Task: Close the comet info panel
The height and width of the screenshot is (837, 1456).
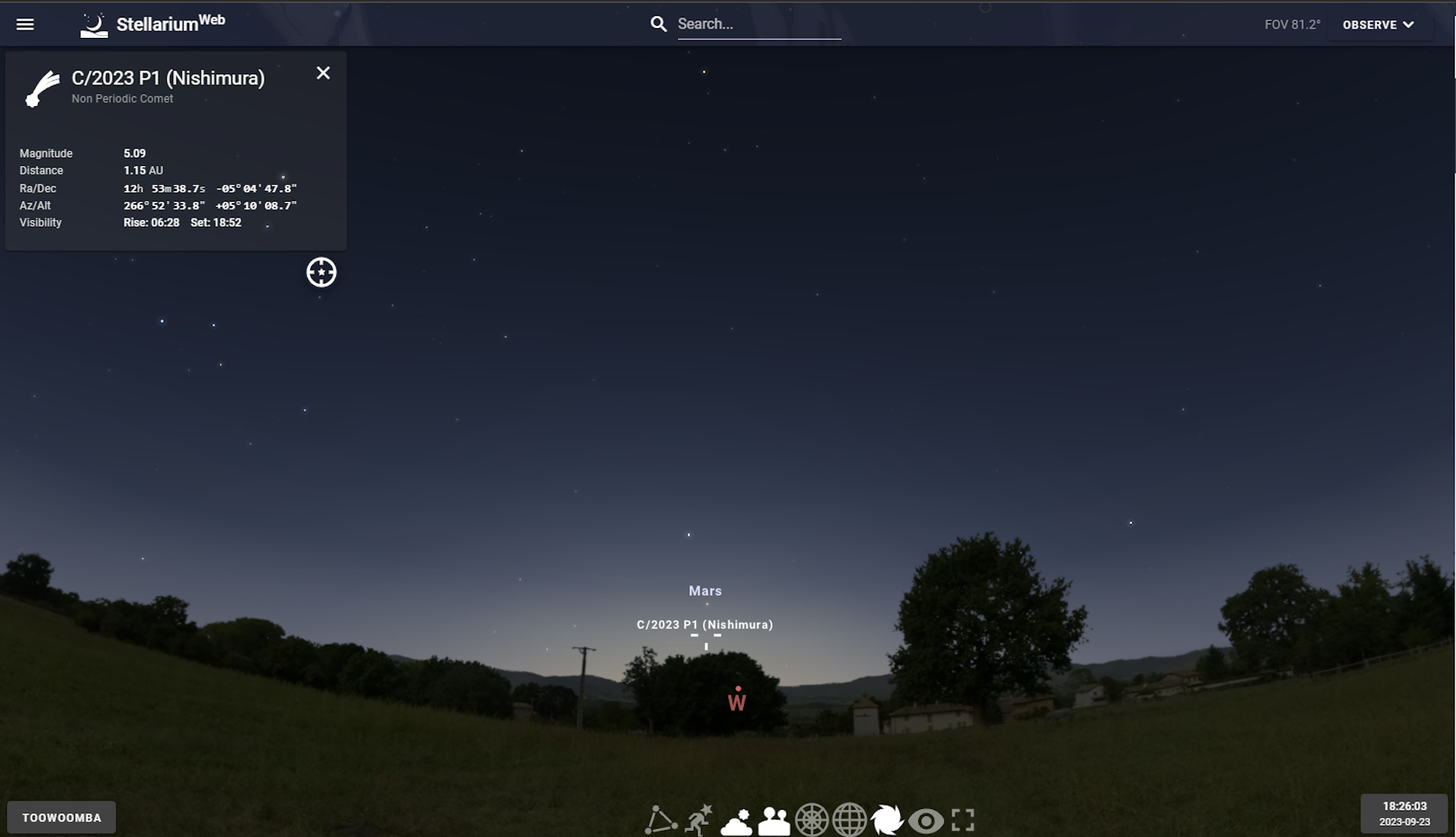Action: click(323, 73)
